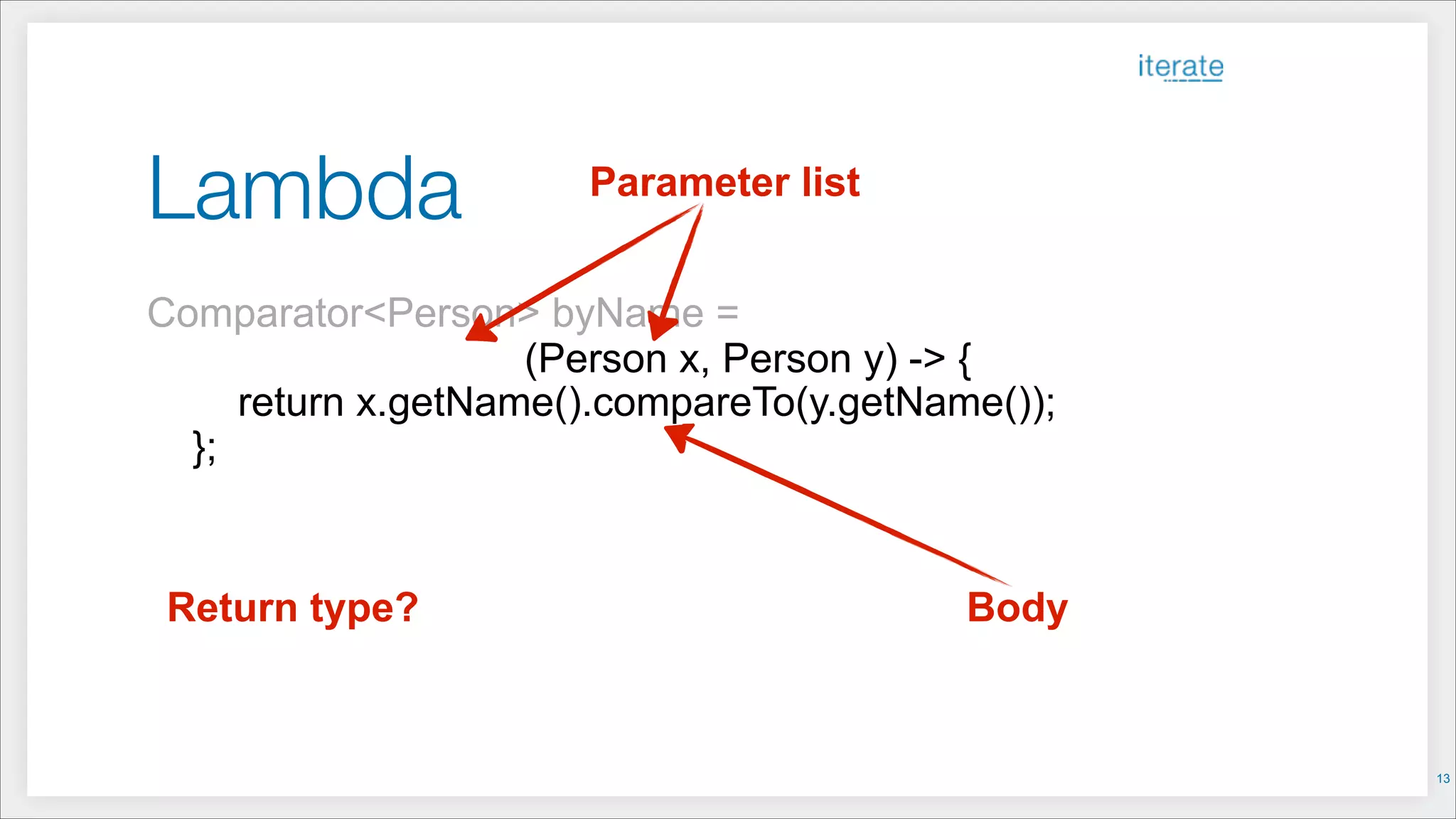Click the Body arrow's arrowhead under compareTo
Image resolution: width=1456 pixels, height=819 pixels.
[x=678, y=435]
